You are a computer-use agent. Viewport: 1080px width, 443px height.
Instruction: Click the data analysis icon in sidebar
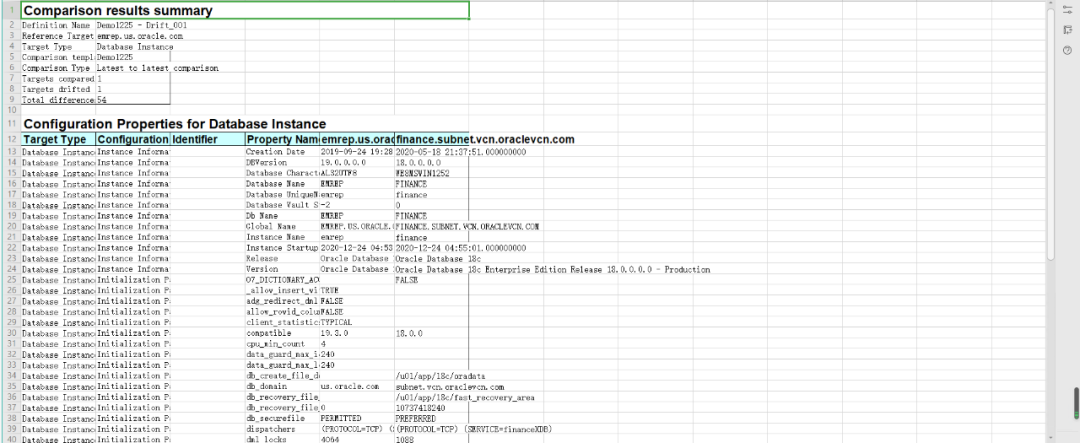[x=1067, y=30]
